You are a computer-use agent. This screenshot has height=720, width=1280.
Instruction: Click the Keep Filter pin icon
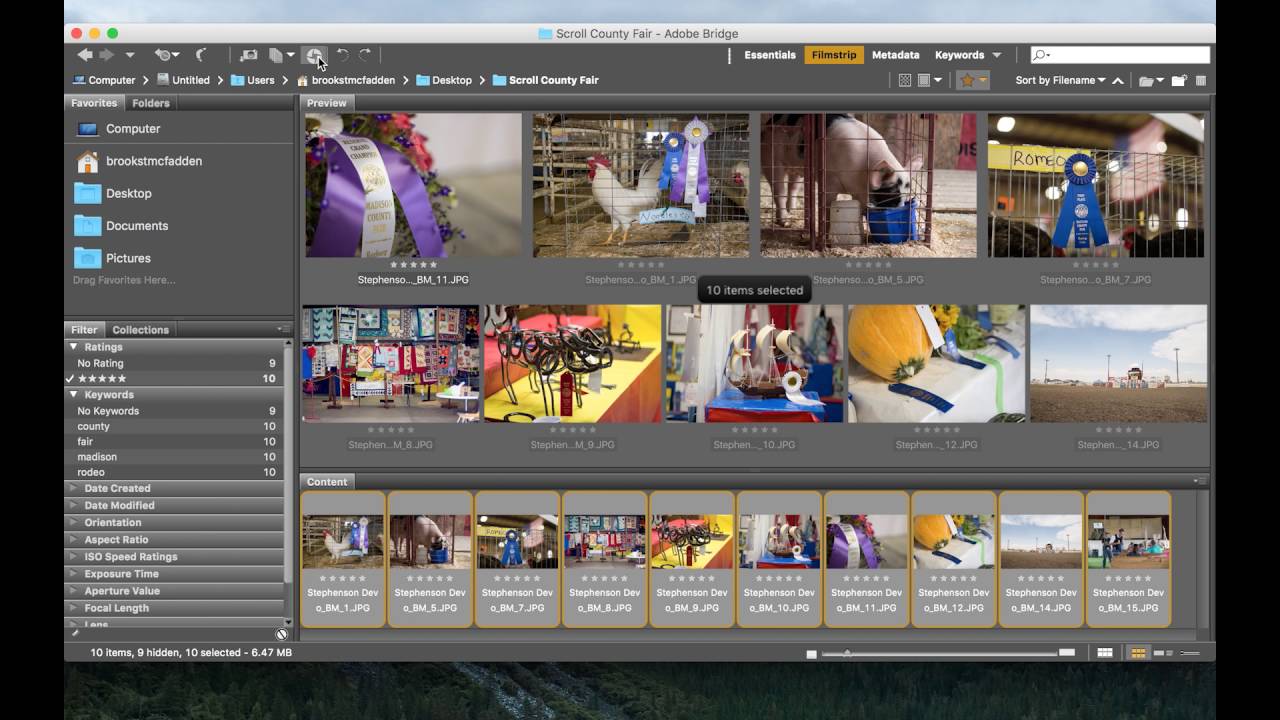point(74,633)
